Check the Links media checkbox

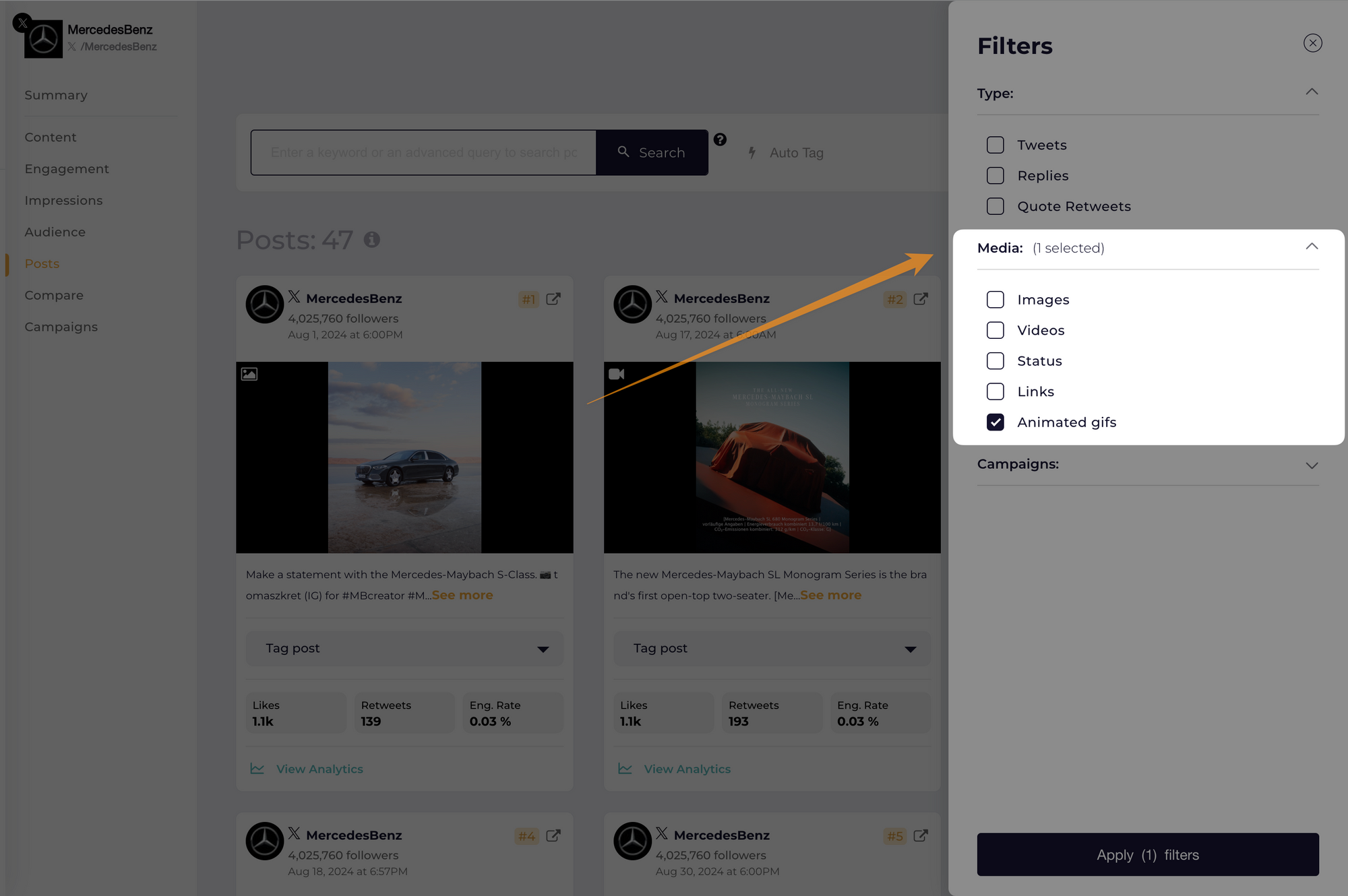pos(995,391)
